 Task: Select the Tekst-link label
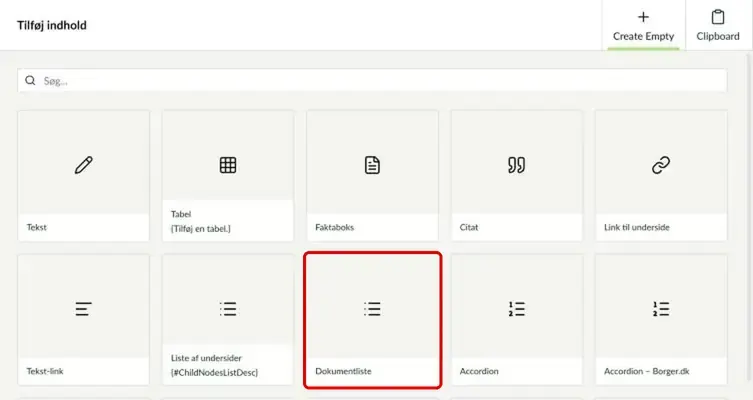(45, 371)
